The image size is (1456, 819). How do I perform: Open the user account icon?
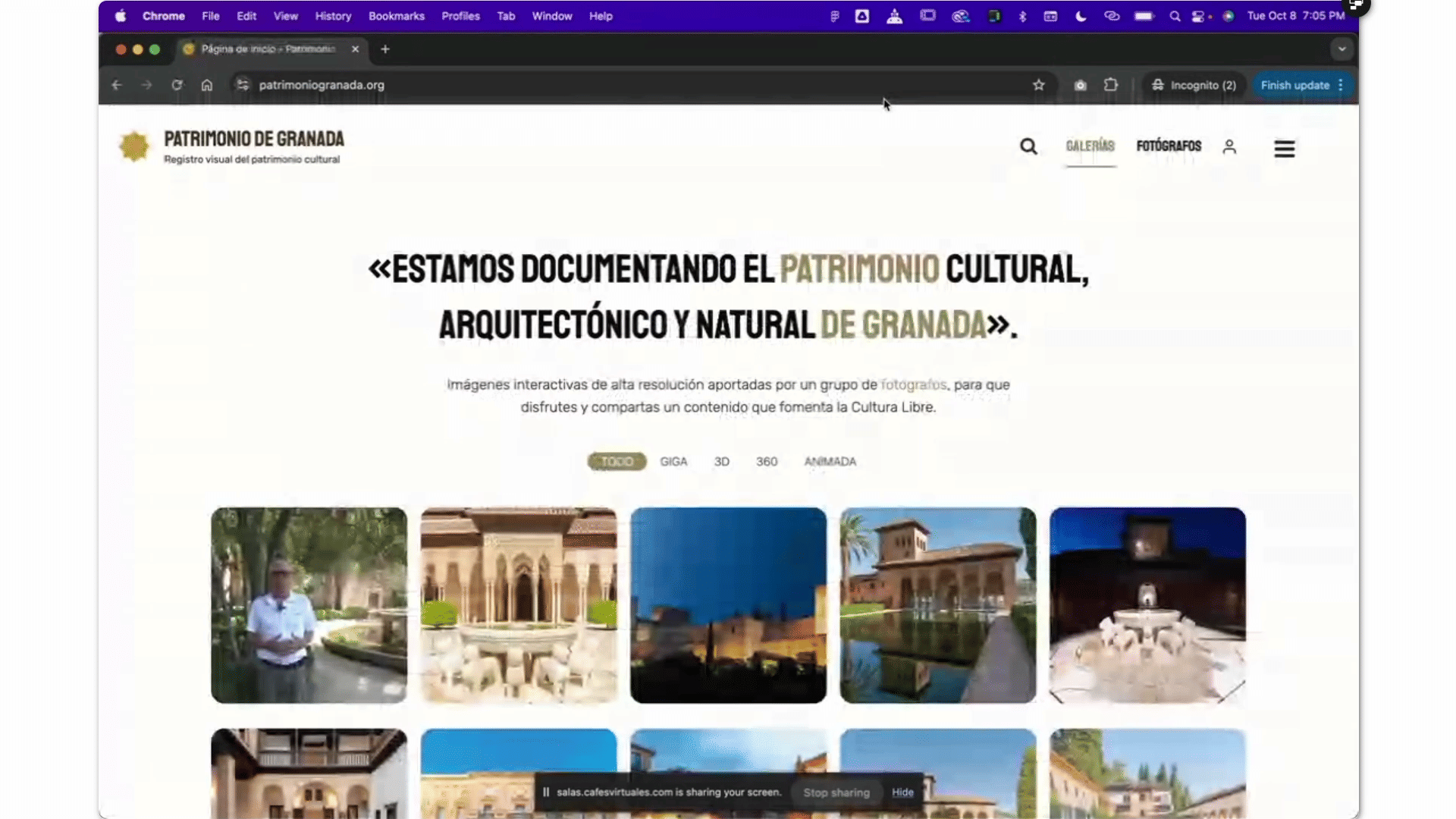pyautogui.click(x=1229, y=146)
